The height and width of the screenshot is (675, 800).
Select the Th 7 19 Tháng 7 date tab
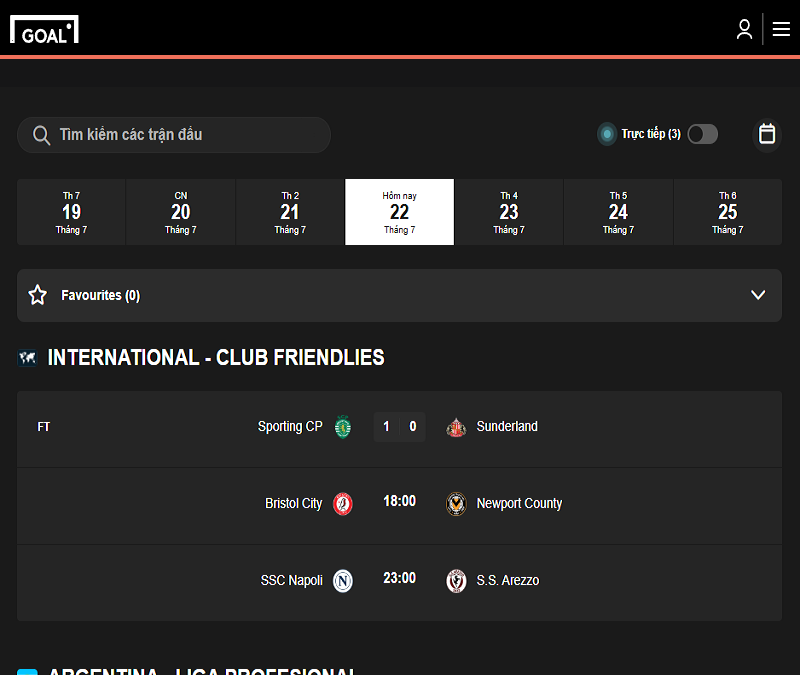71,212
